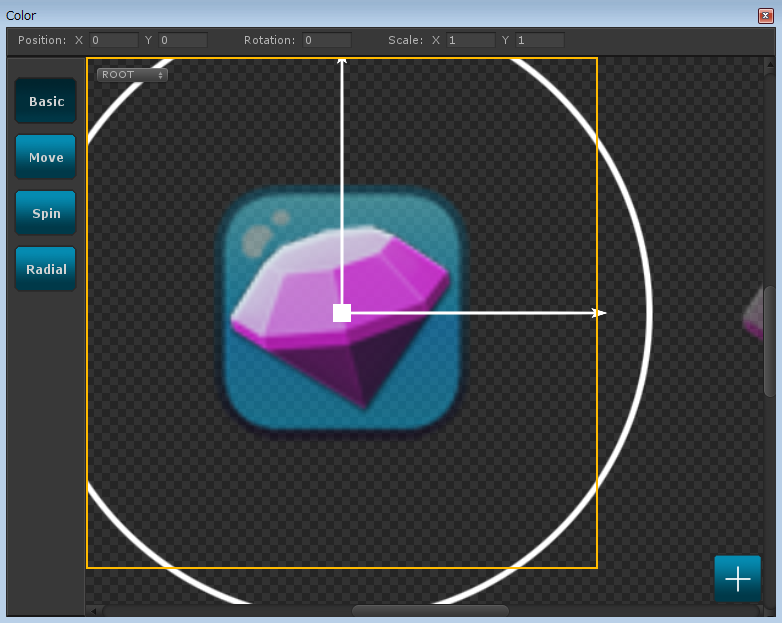Click the Rotation input field

(327, 40)
